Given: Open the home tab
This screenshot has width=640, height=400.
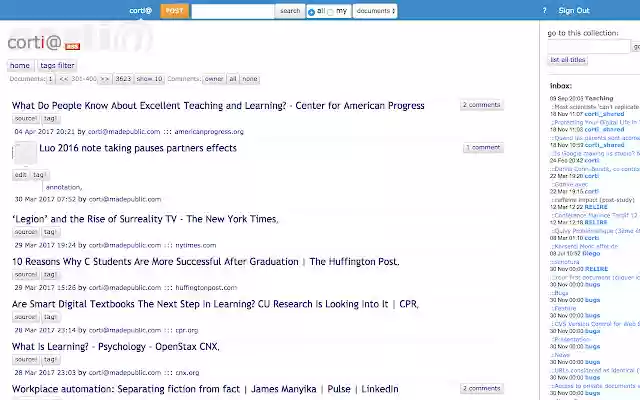Looking at the screenshot, I should (x=20, y=65).
